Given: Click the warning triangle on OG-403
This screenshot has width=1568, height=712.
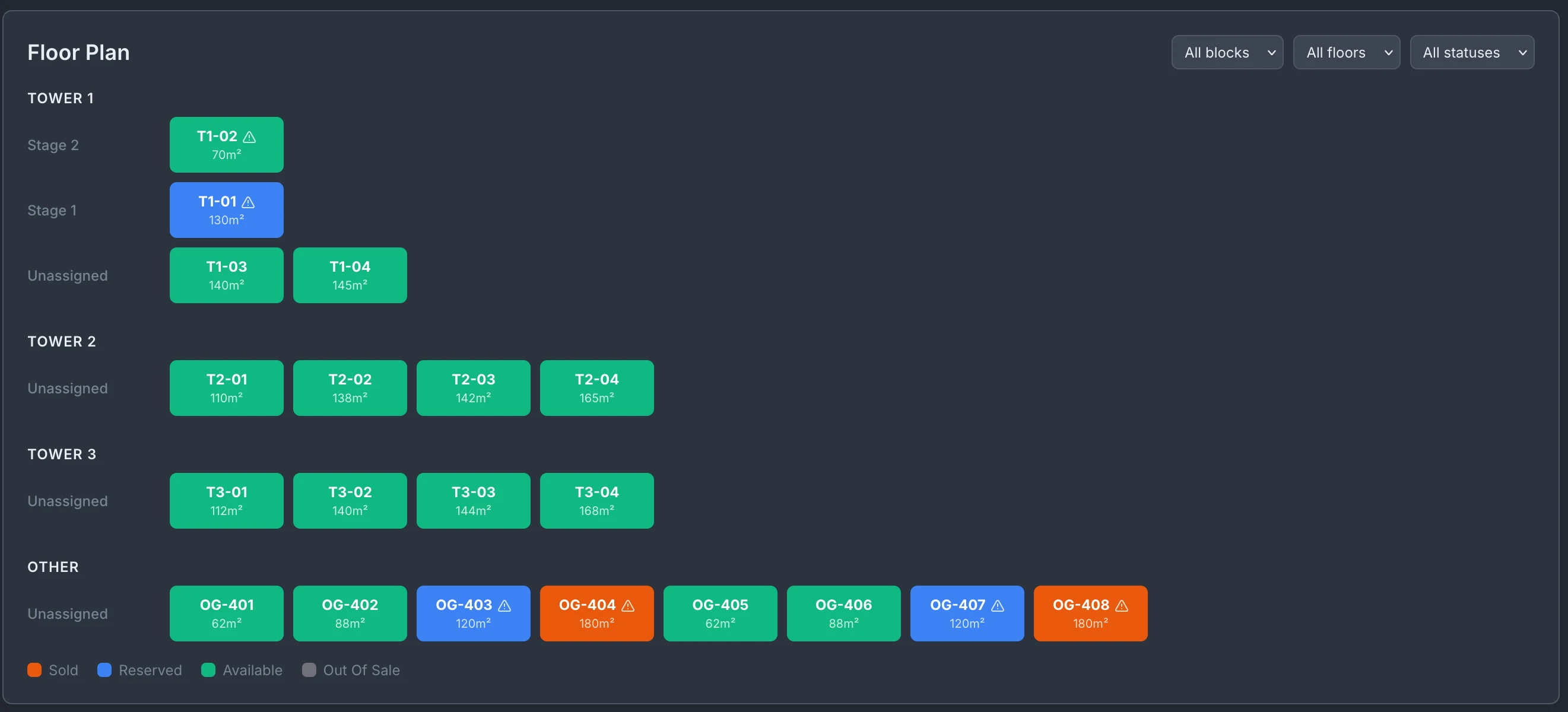Looking at the screenshot, I should click(504, 606).
